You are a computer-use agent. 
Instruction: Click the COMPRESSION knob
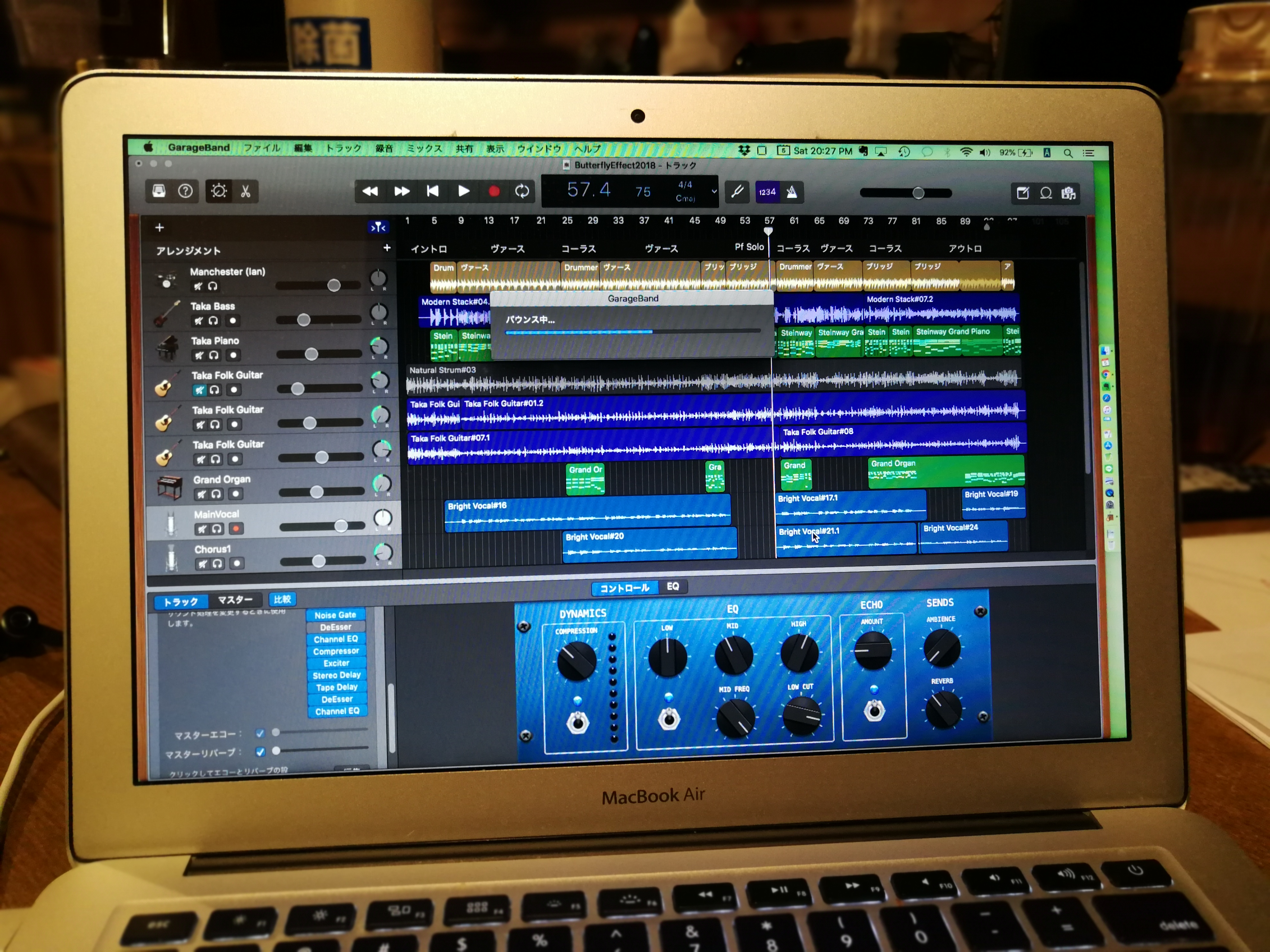(576, 661)
